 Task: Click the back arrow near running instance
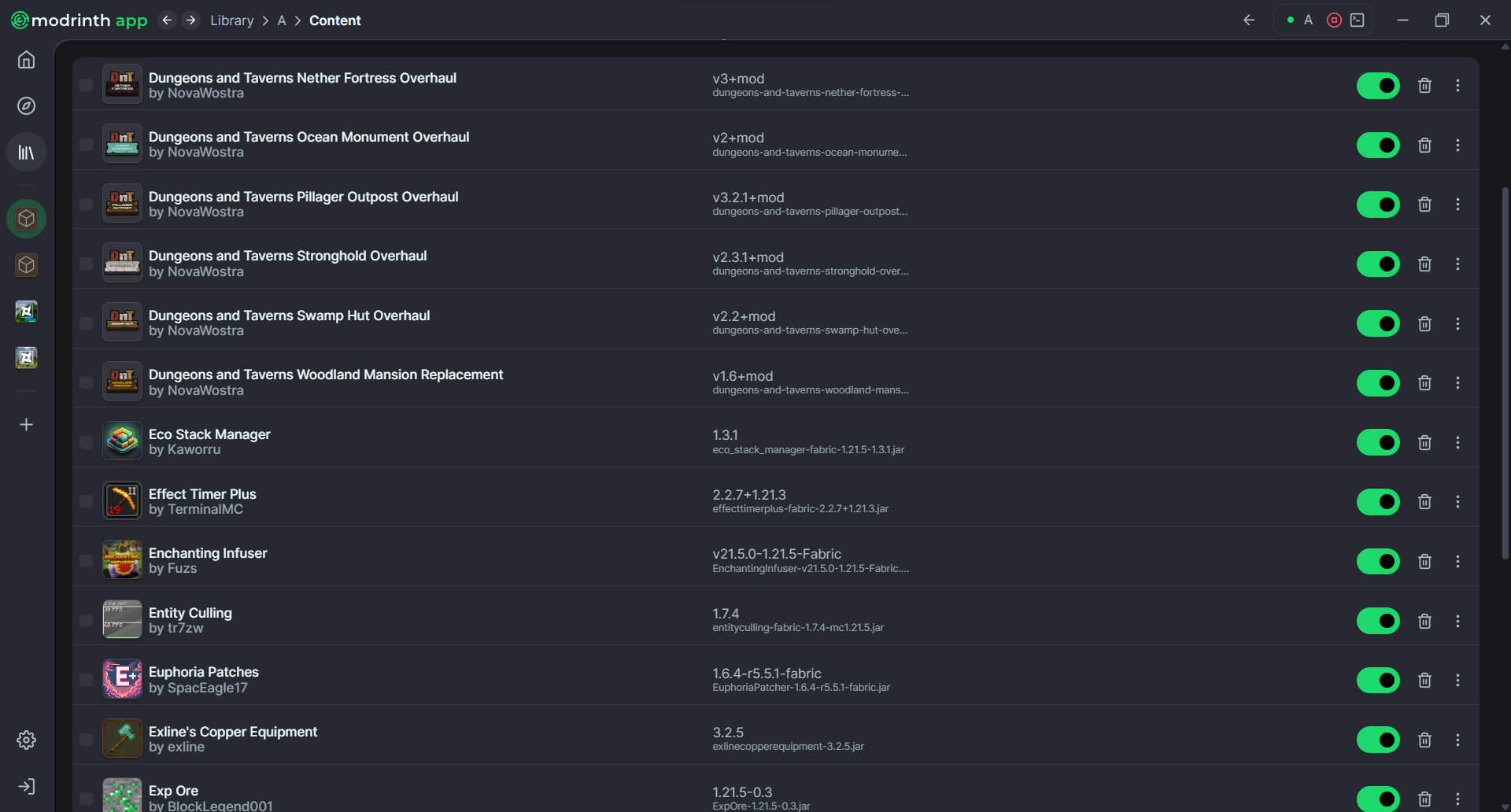[x=1249, y=20]
